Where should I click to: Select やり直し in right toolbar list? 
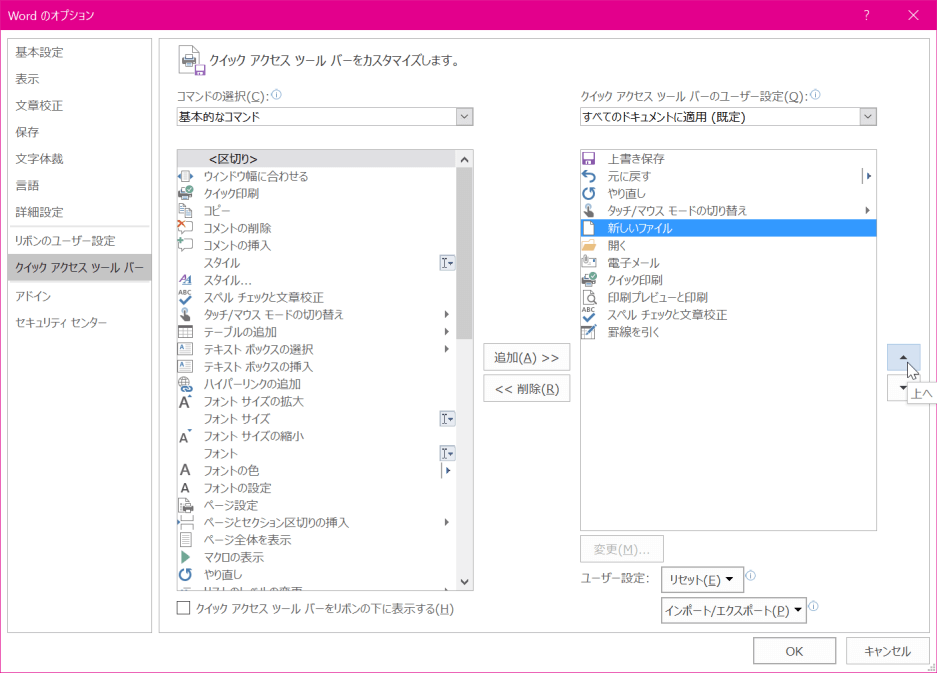coord(728,193)
